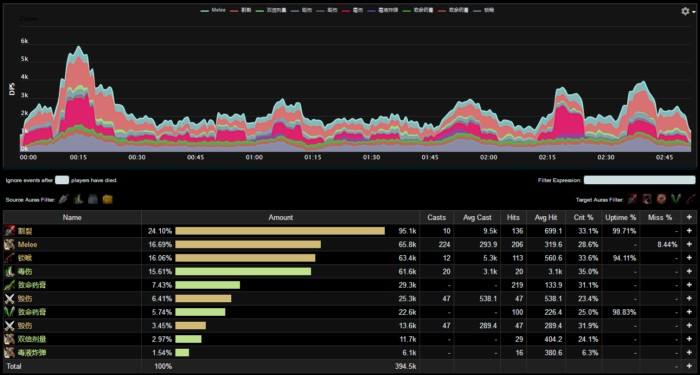Sort table by Casts column
This screenshot has width=700, height=375.
click(x=436, y=217)
